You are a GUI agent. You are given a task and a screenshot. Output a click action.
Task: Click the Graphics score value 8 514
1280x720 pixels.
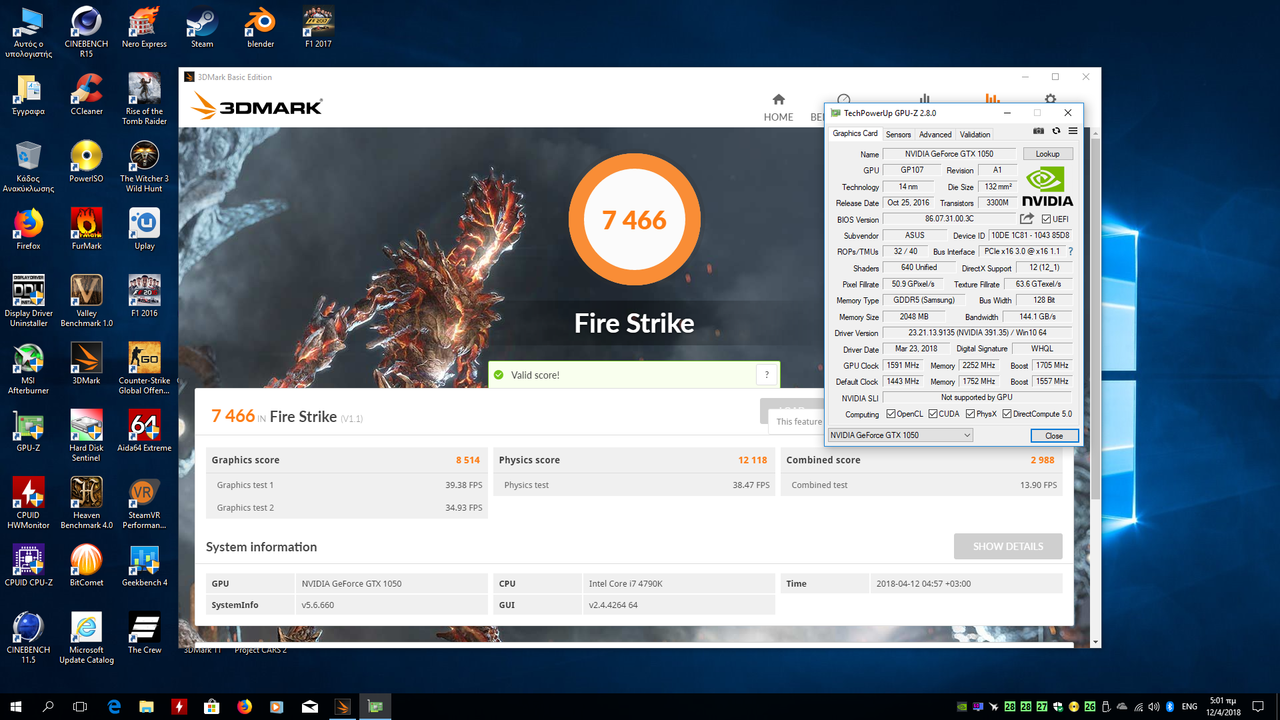(x=469, y=460)
